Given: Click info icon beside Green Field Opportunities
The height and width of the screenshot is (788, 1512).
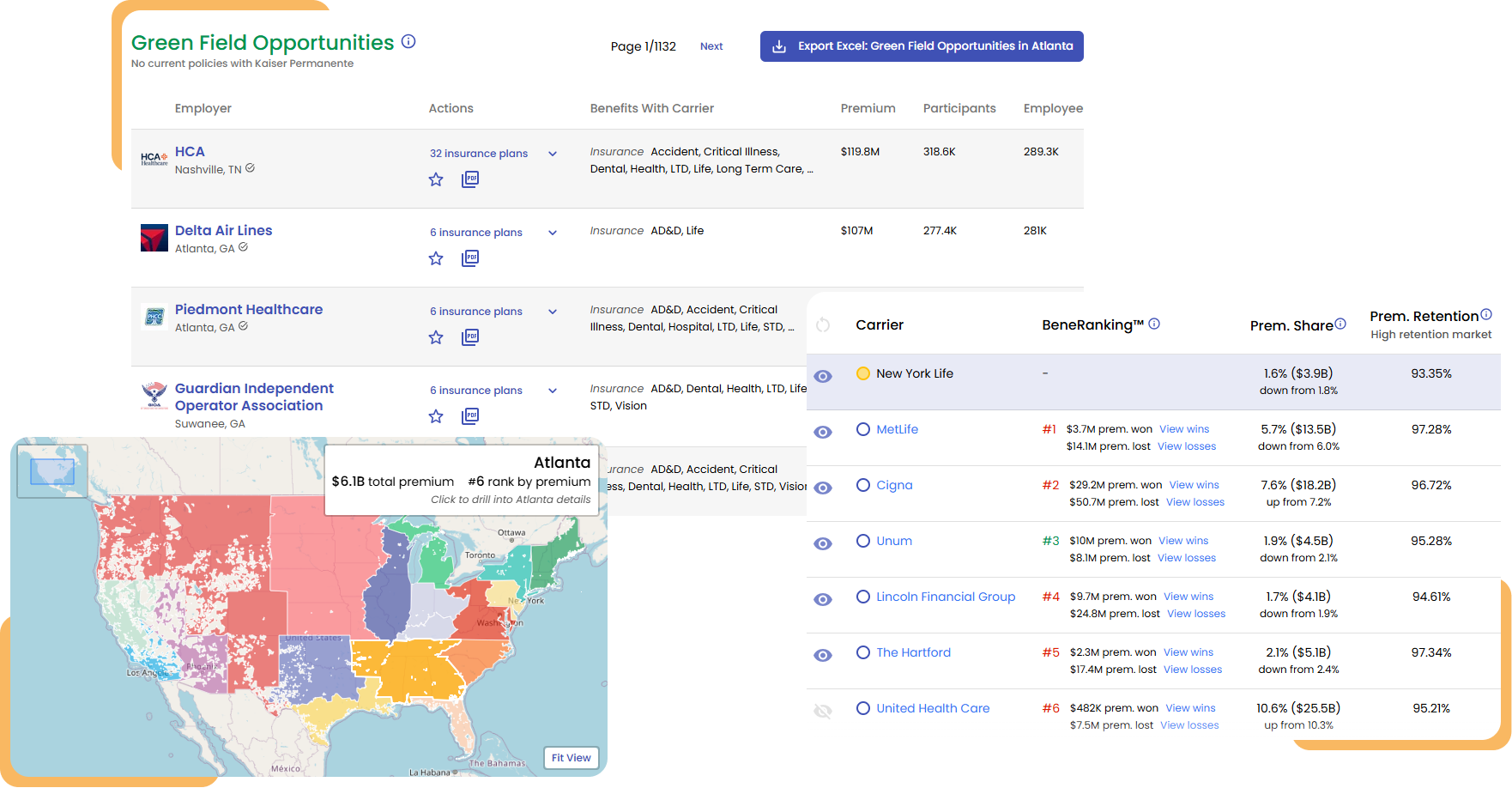Looking at the screenshot, I should pos(408,41).
